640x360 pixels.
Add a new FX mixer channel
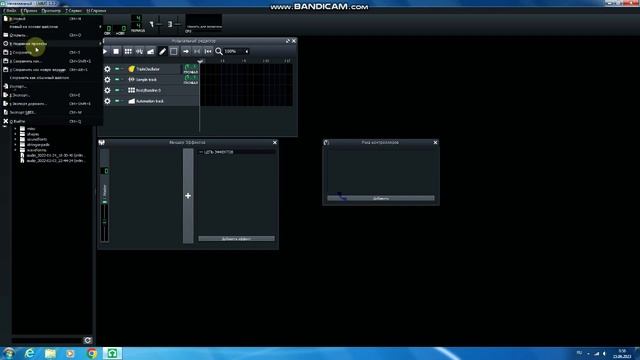coord(188,196)
